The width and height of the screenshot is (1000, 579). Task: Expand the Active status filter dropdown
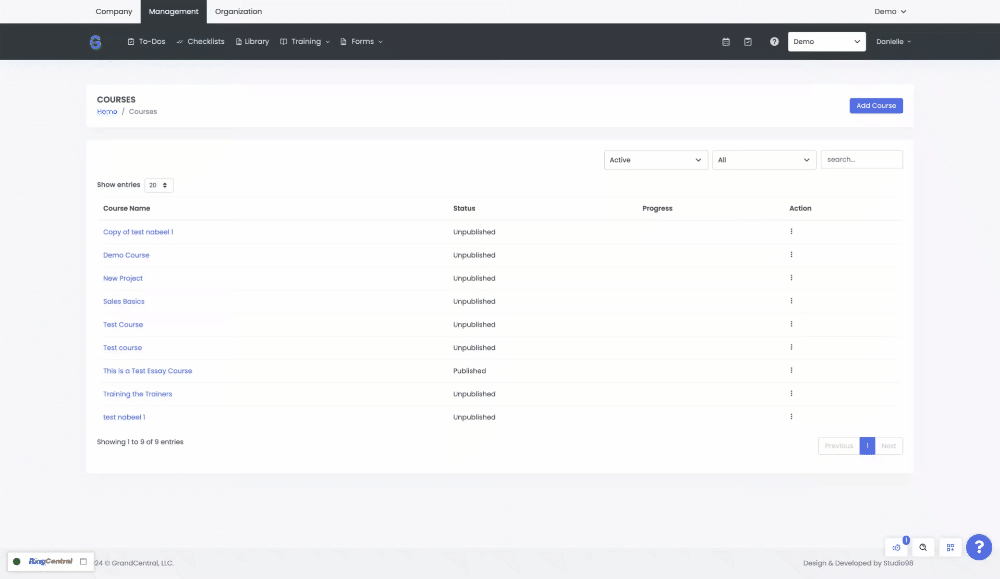656,160
